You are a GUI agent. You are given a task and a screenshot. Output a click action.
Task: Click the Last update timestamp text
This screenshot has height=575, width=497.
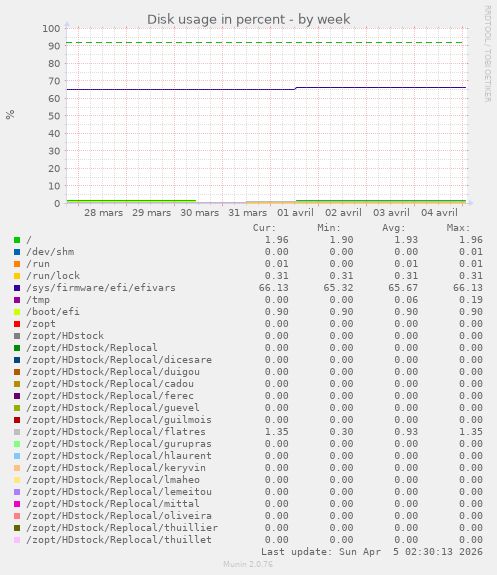coord(372,552)
